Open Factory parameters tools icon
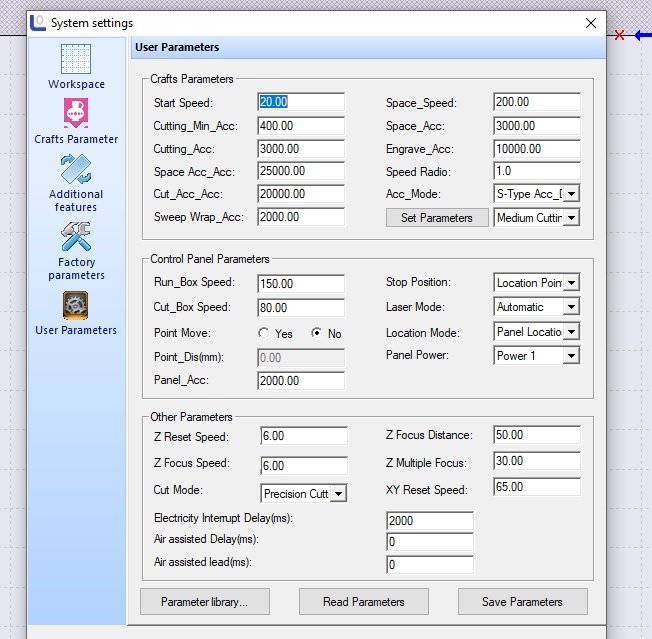652x639 pixels. pyautogui.click(x=76, y=238)
